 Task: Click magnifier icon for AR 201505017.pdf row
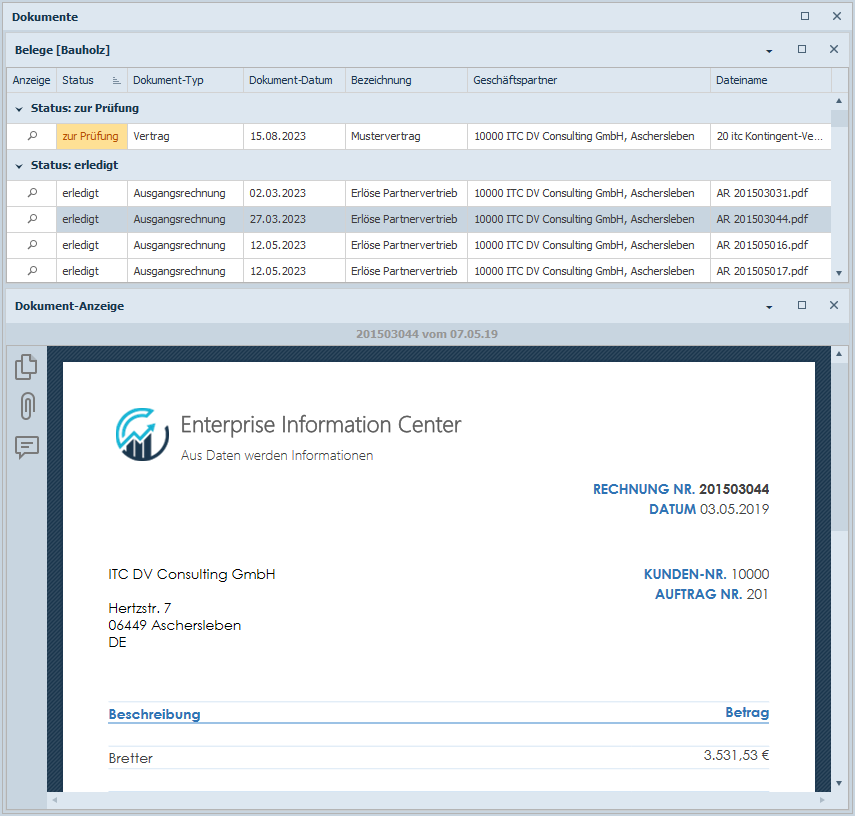[32, 271]
